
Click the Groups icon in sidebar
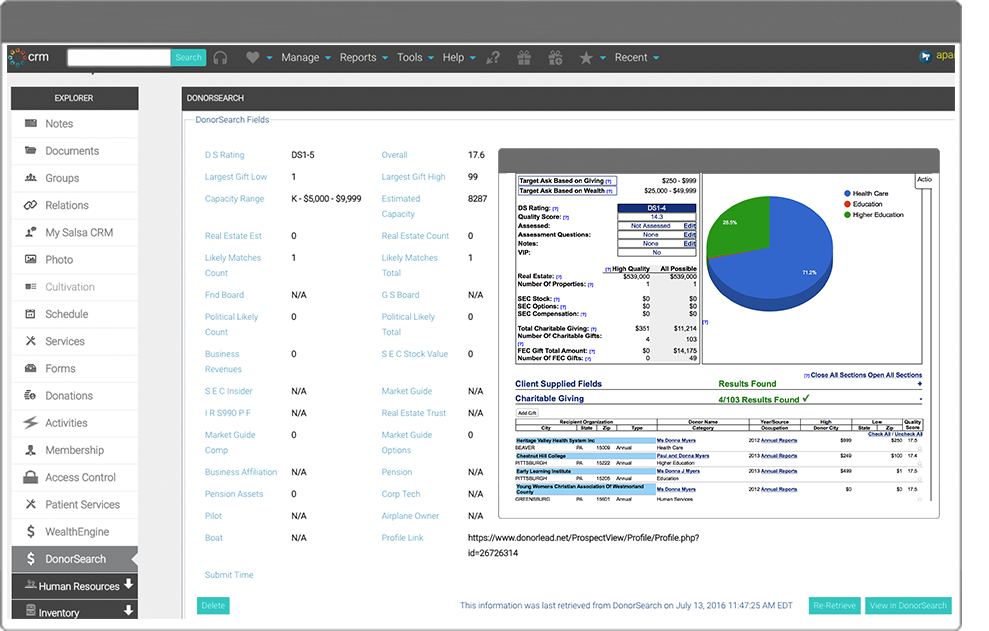pos(30,177)
